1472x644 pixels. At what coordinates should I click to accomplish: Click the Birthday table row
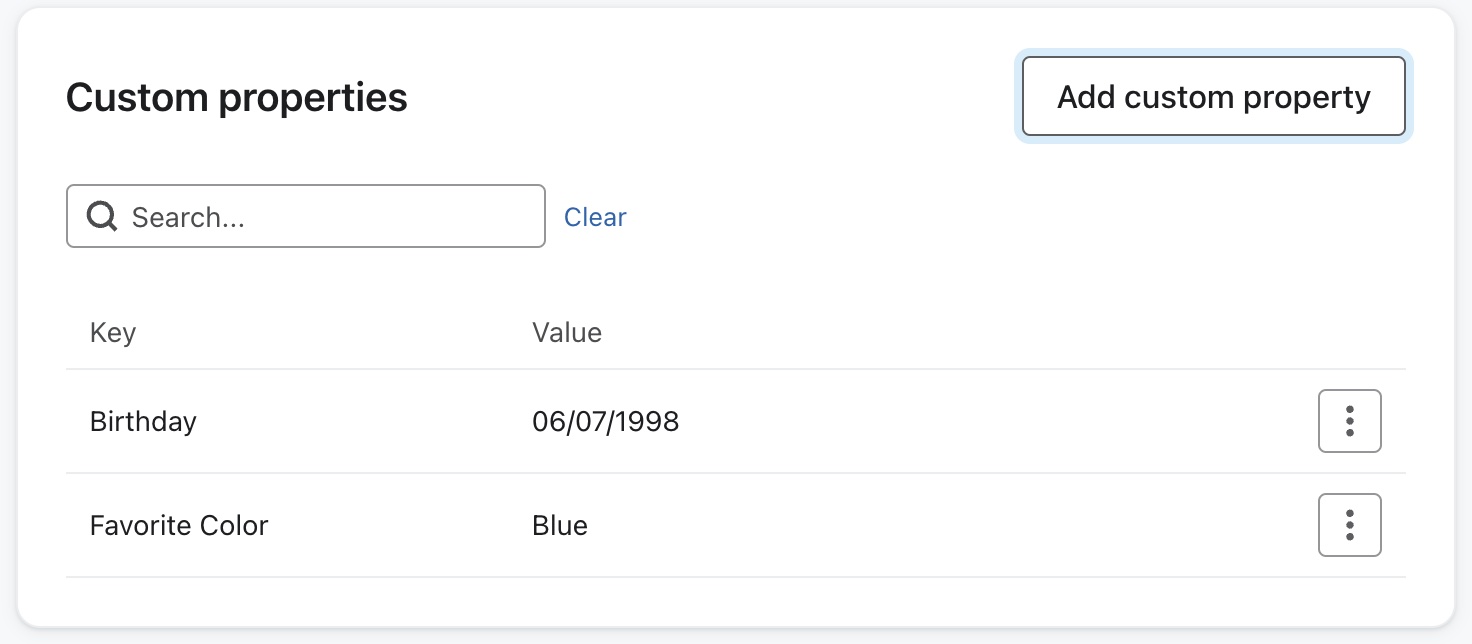pyautogui.click(x=700, y=421)
